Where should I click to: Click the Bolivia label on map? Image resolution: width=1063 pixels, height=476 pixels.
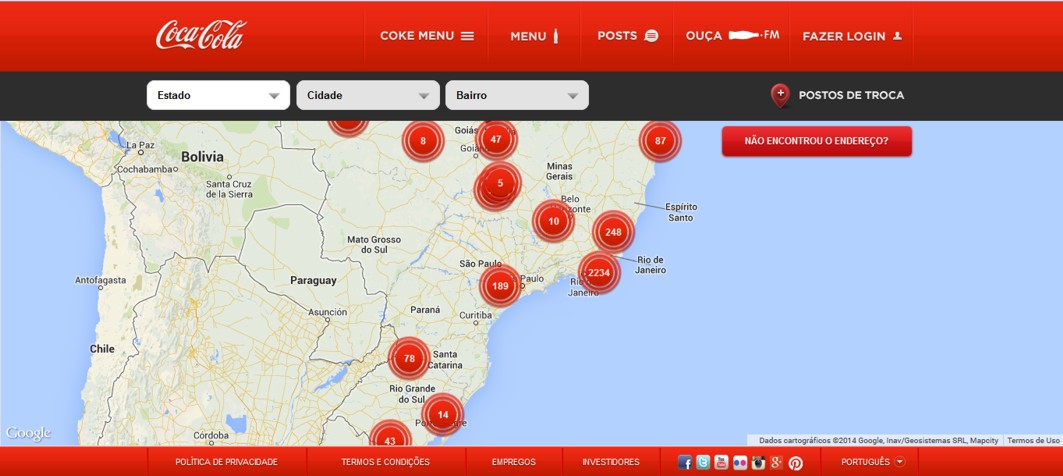click(202, 157)
